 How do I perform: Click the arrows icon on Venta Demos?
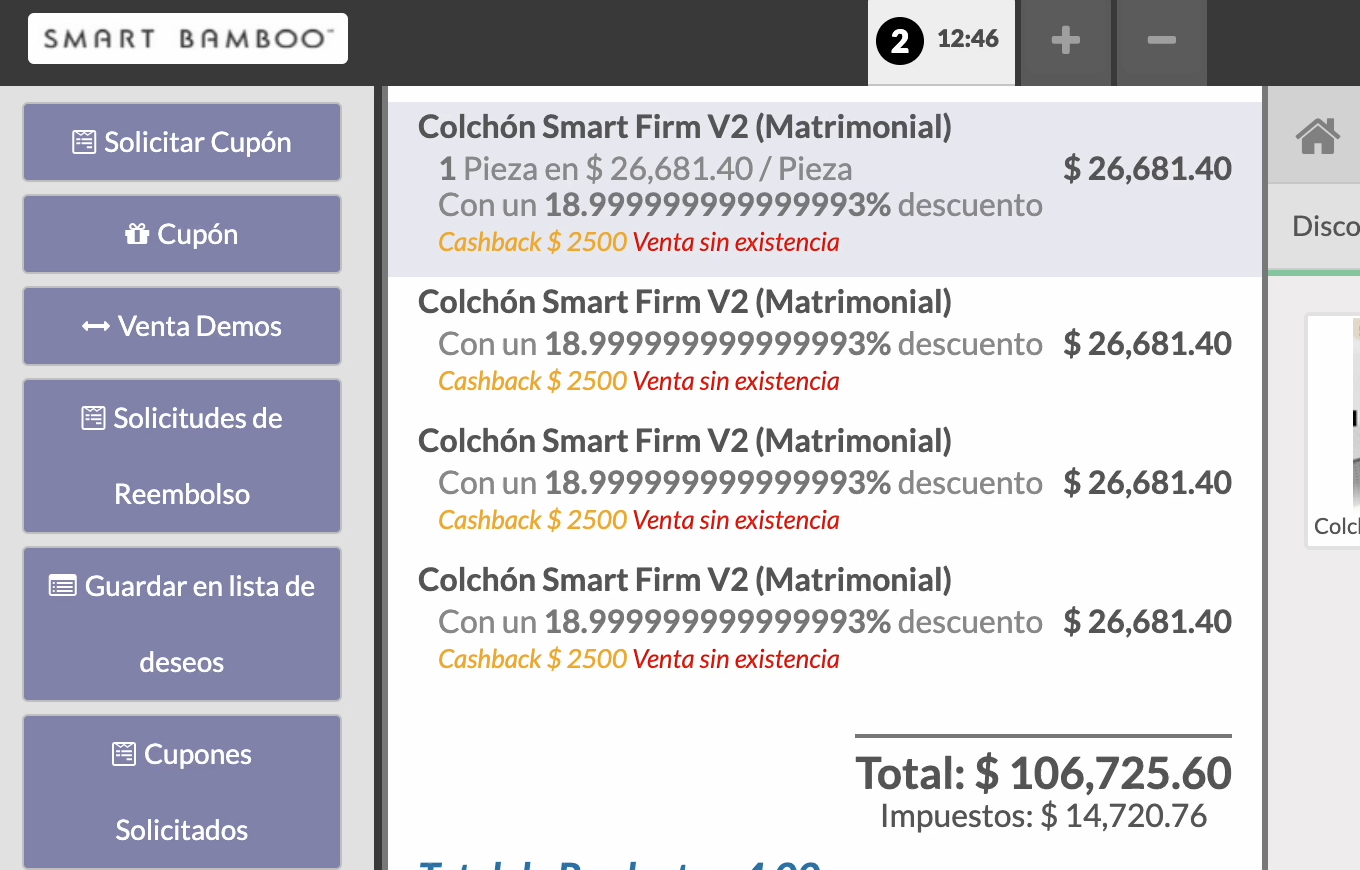(x=96, y=327)
